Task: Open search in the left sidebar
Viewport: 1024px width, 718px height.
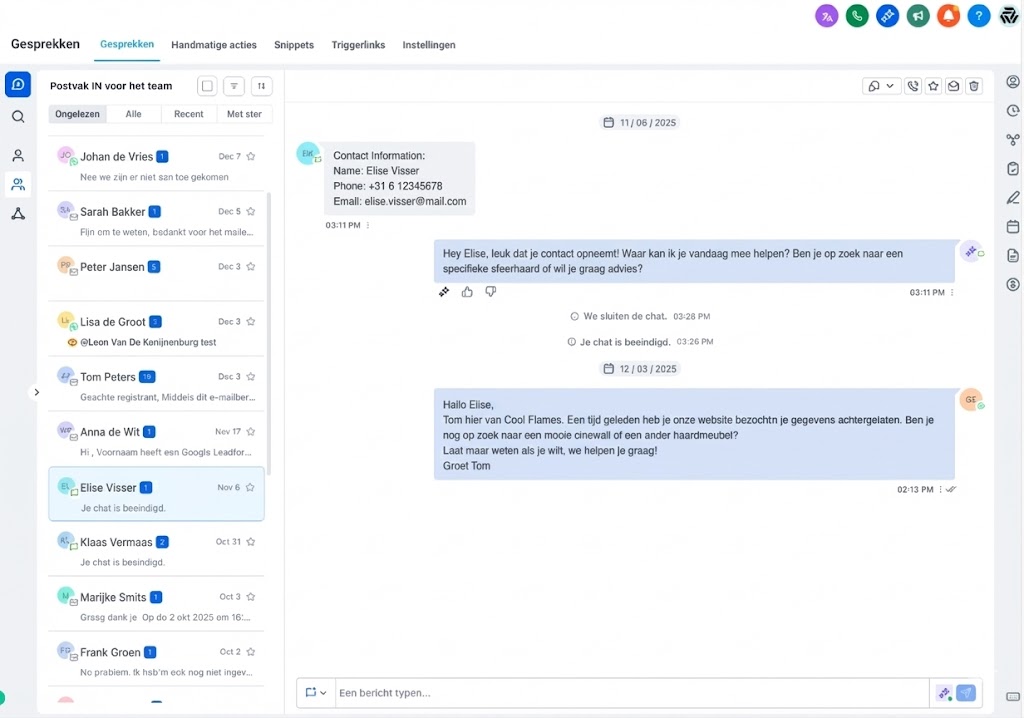Action: [x=18, y=117]
